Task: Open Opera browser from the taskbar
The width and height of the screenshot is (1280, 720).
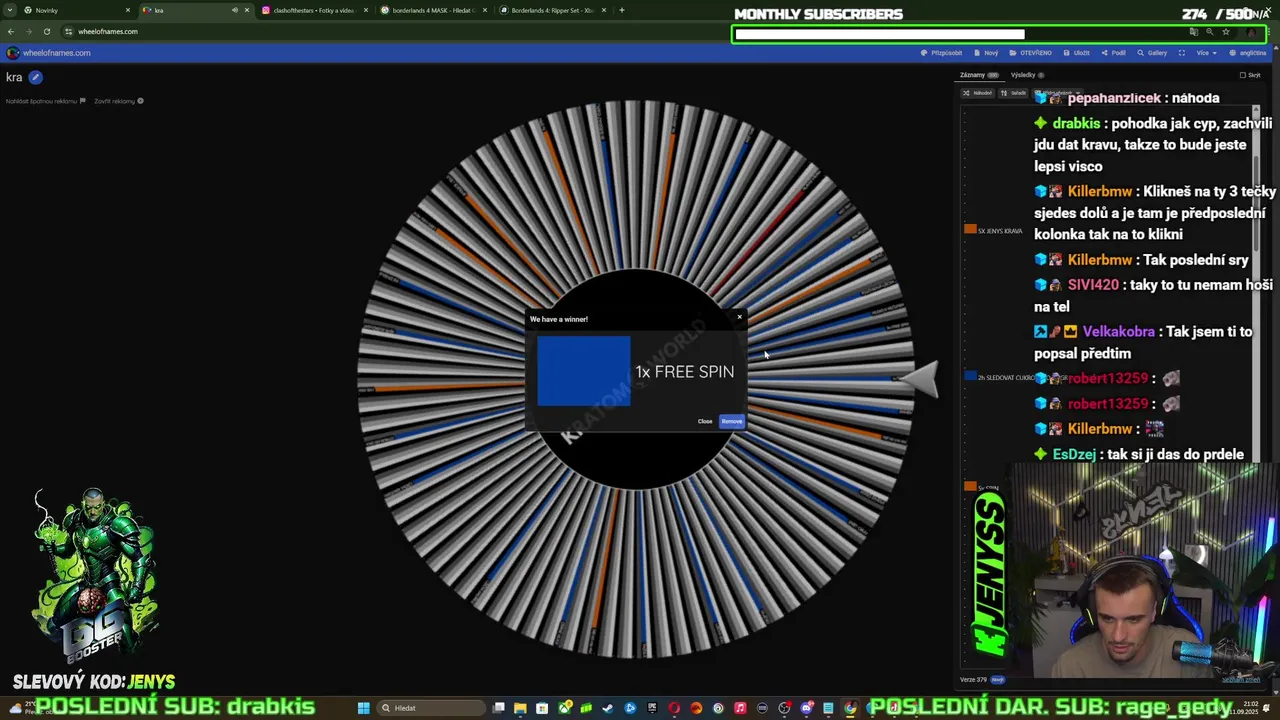Action: 674,708
